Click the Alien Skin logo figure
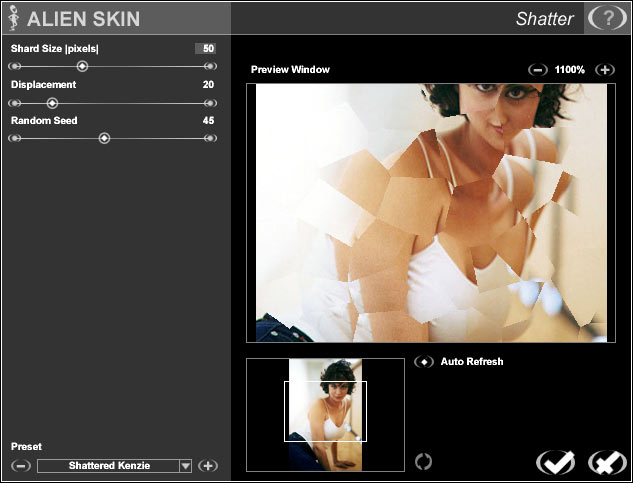Viewport: 633px width, 483px height. click(14, 18)
